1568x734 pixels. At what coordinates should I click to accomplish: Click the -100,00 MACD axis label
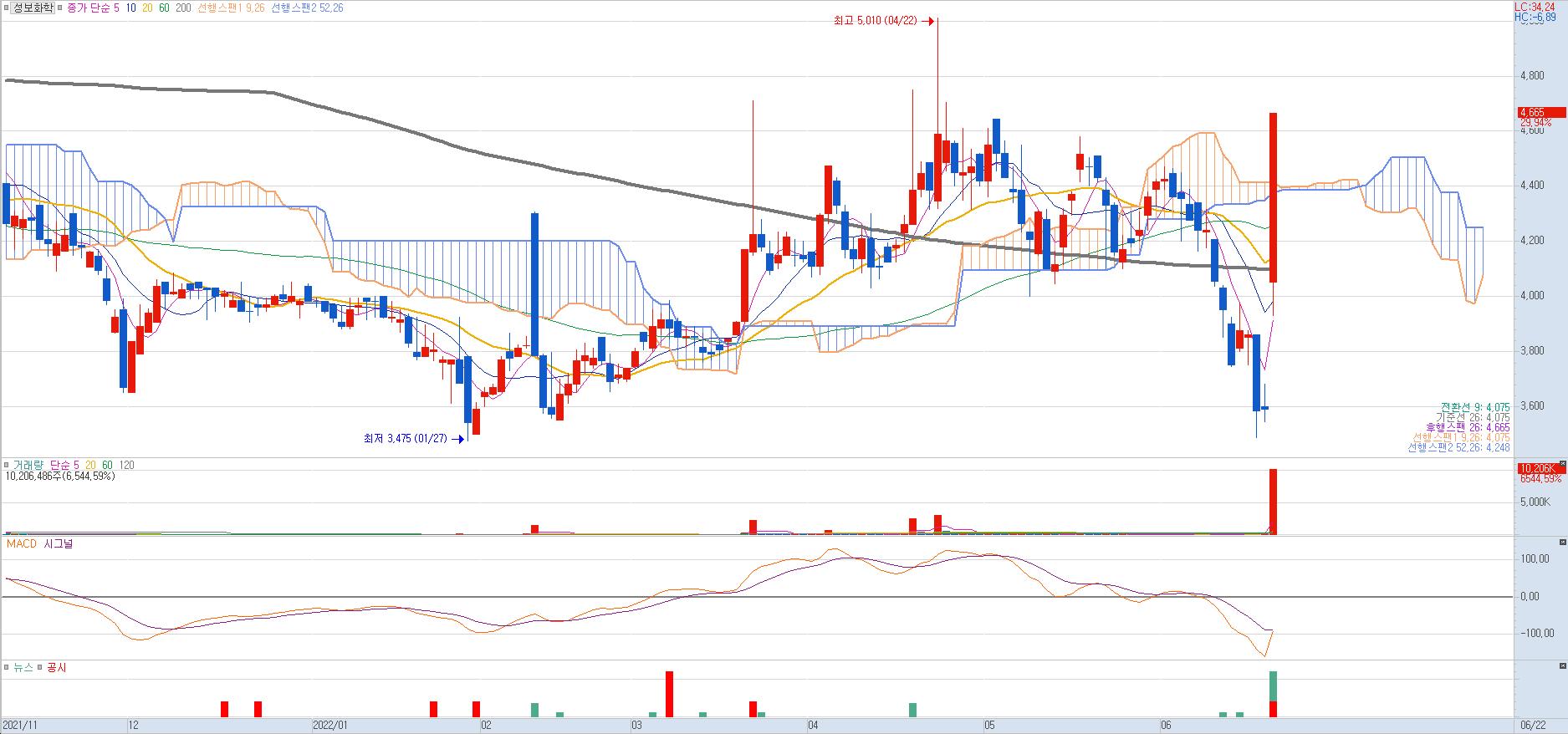pos(1538,633)
